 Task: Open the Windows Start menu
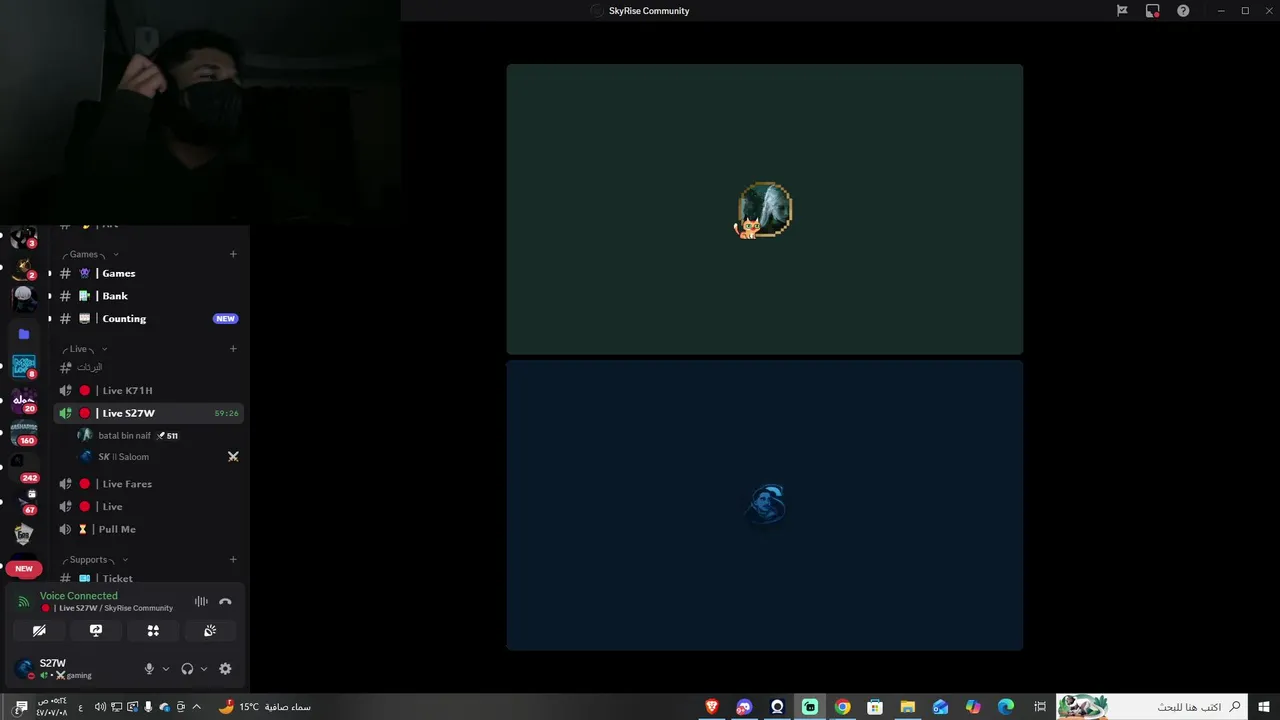(x=1264, y=707)
